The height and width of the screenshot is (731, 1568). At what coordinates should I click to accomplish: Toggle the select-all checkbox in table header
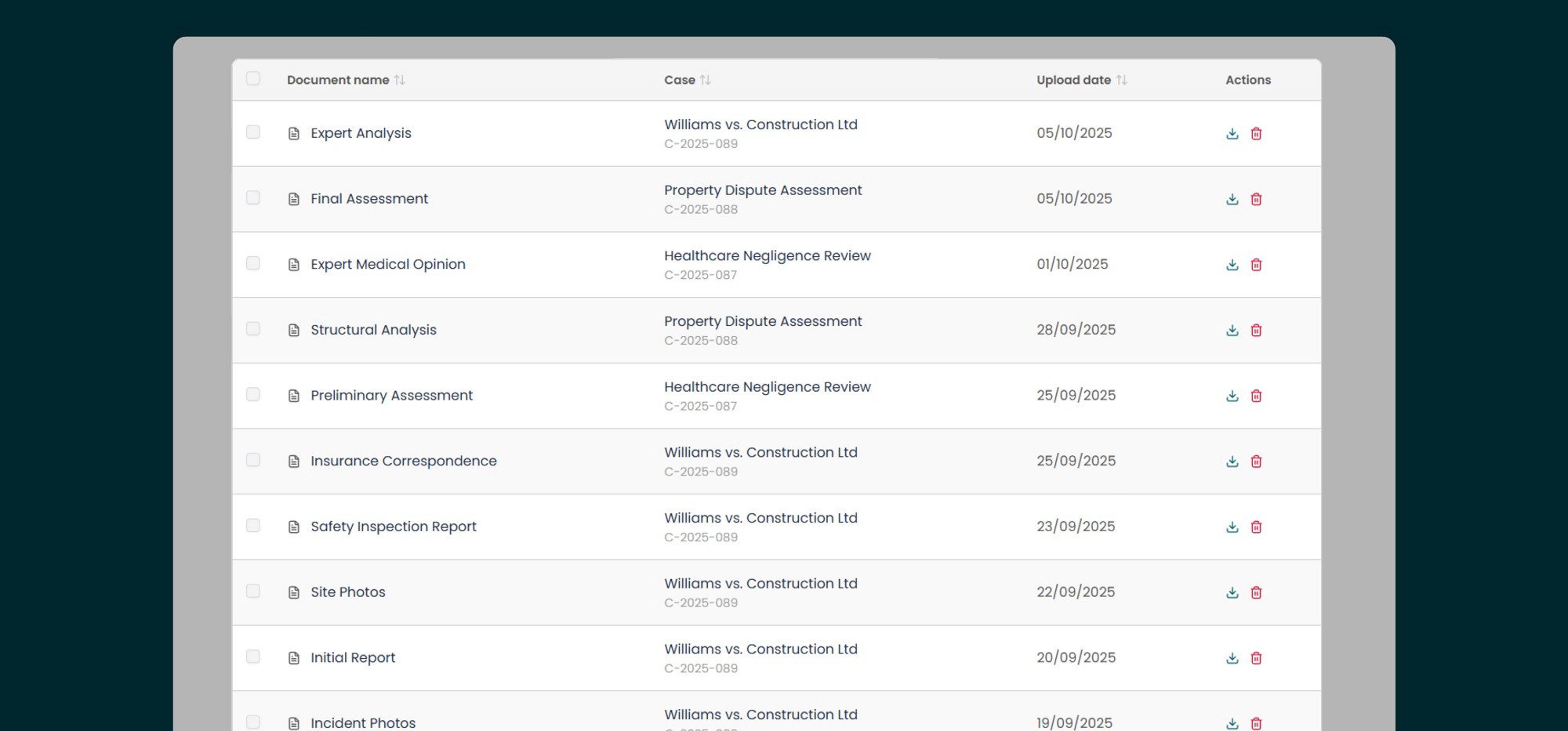[252, 78]
